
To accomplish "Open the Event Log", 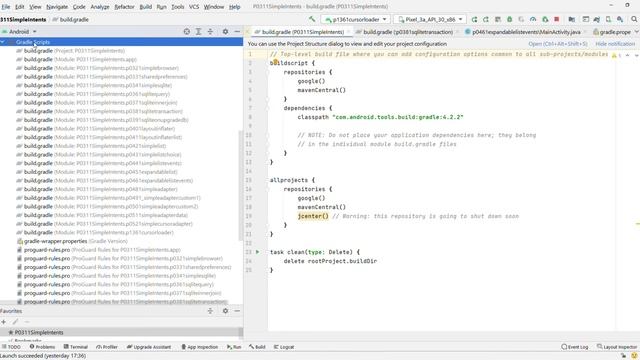I will click(x=575, y=347).
